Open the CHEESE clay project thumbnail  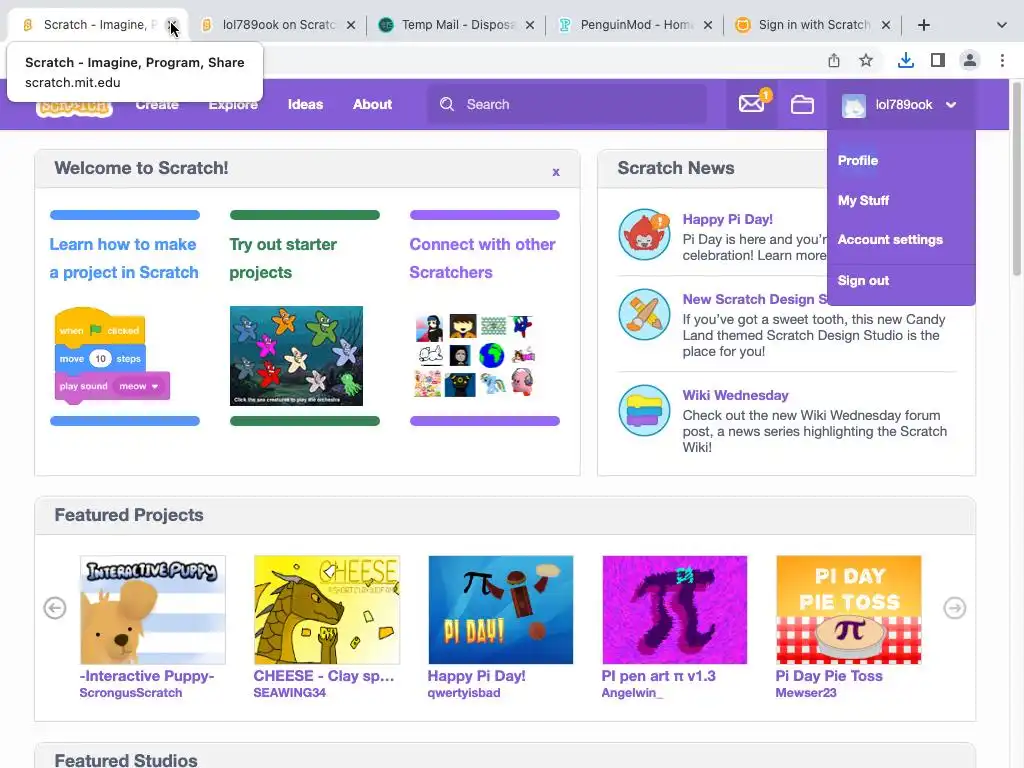tap(327, 609)
